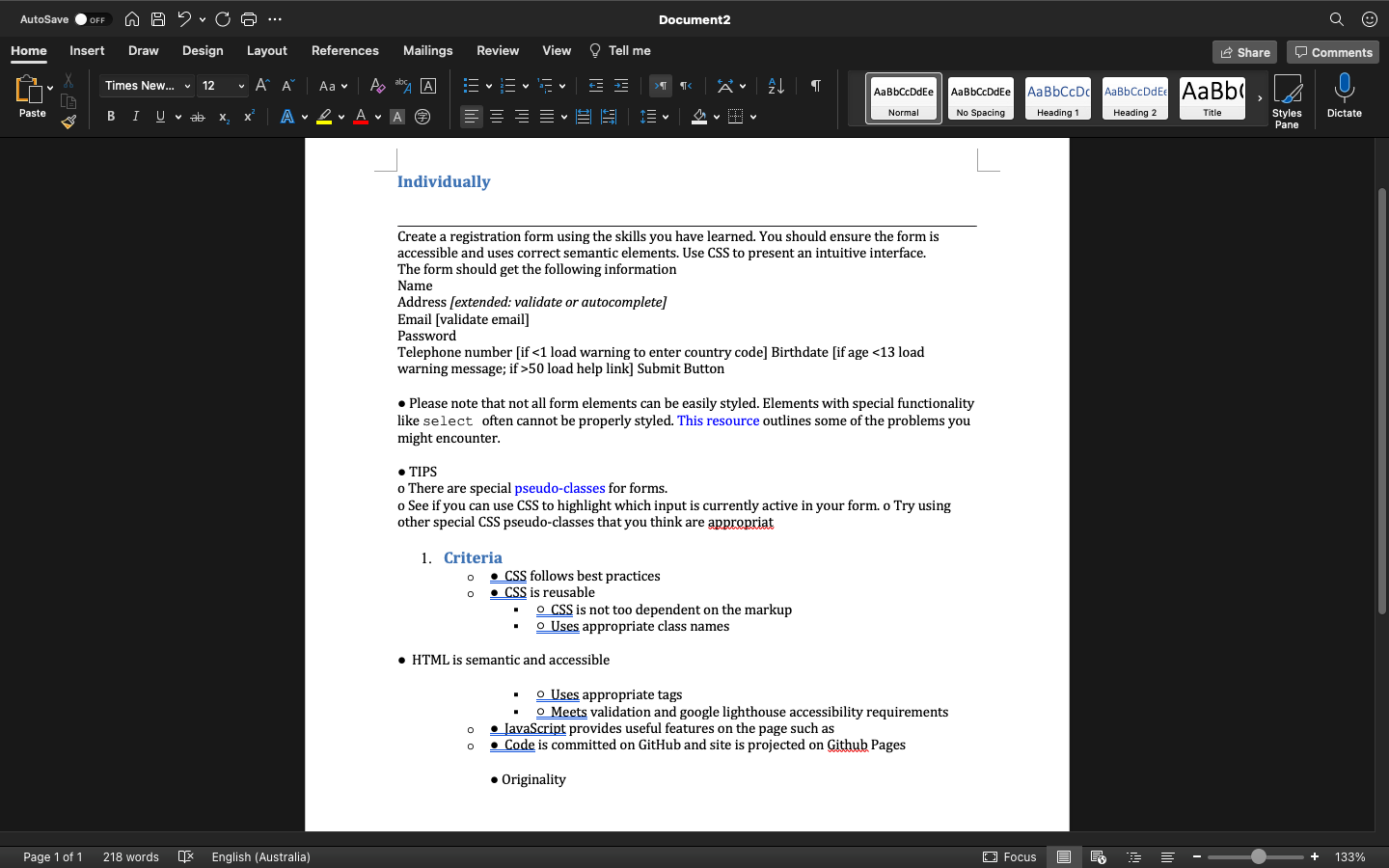Go to the References tab

point(345,51)
